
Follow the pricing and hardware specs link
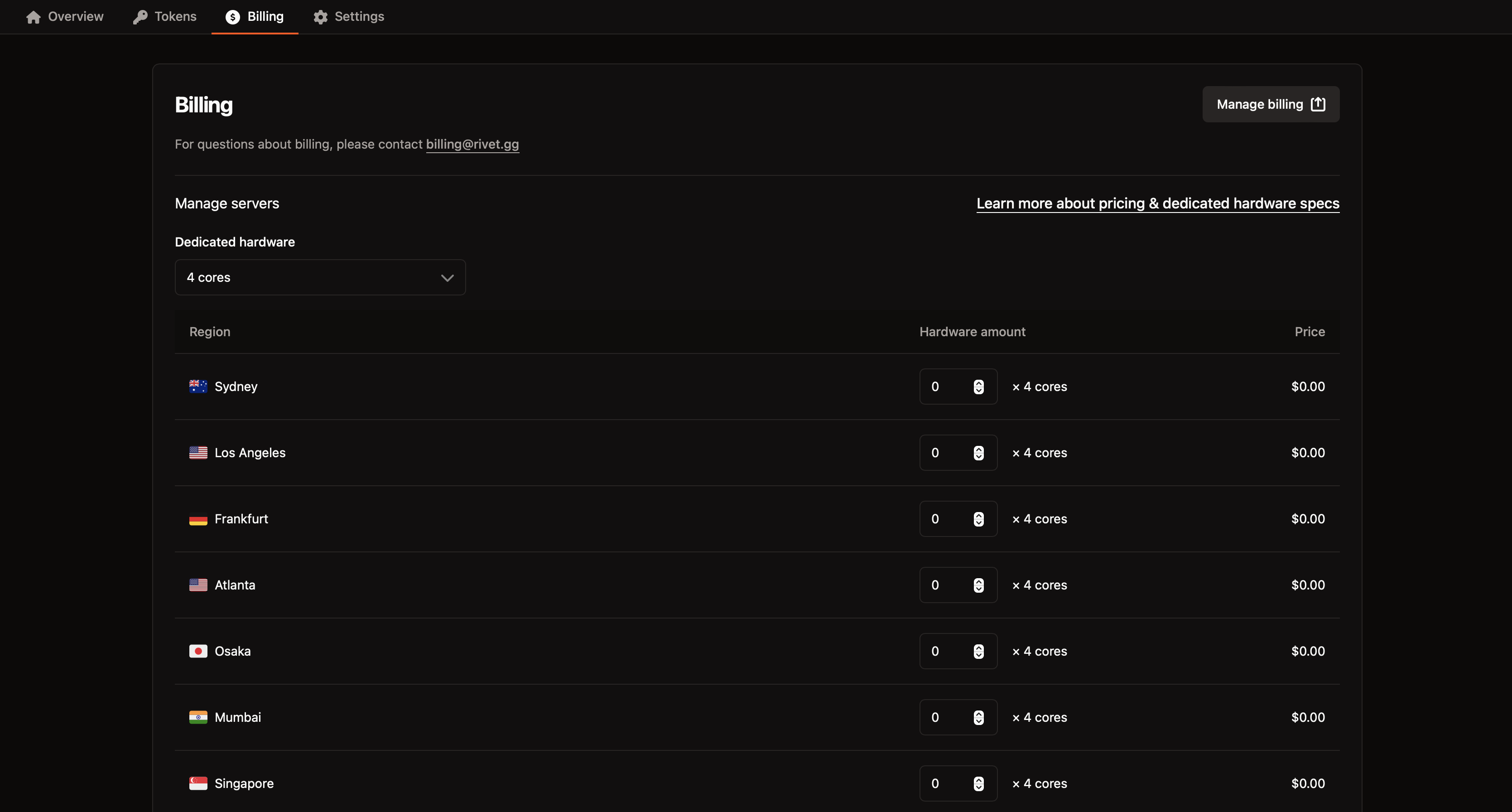[x=1157, y=203]
